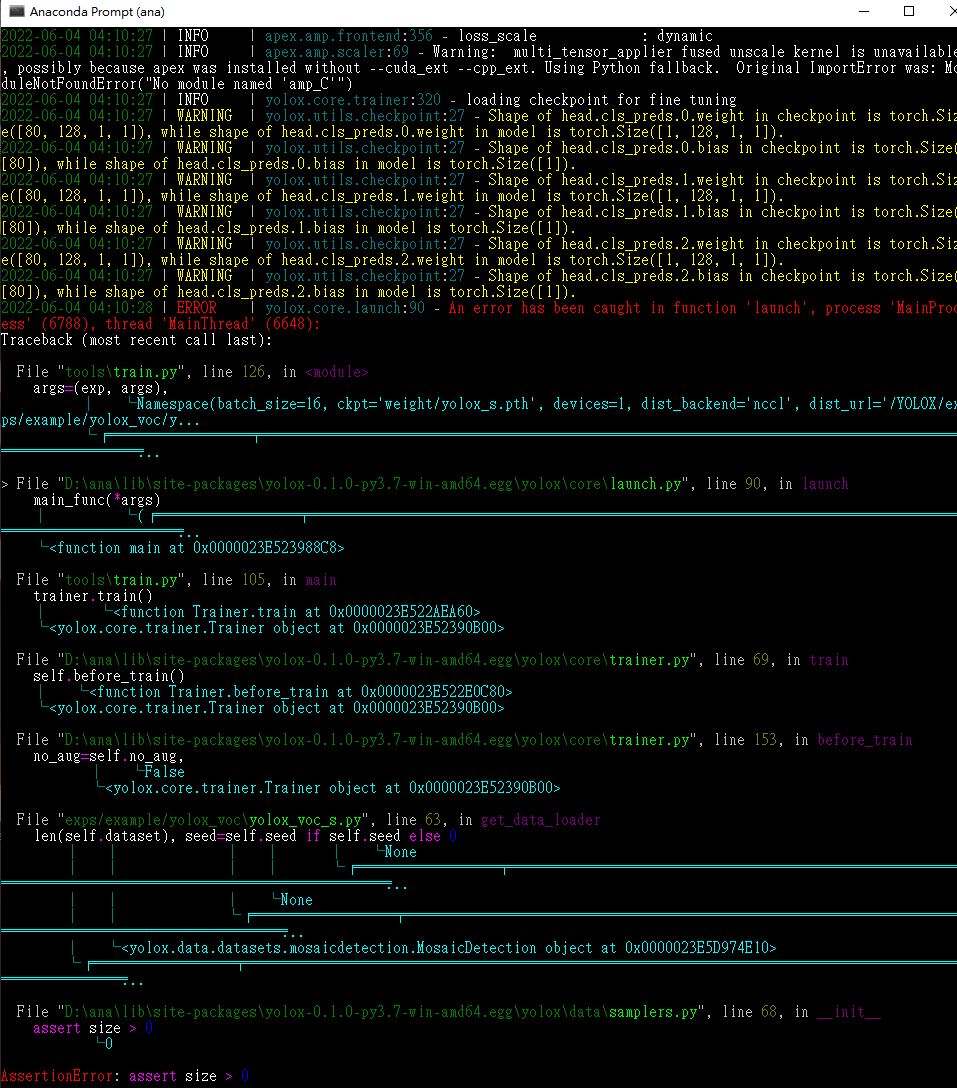The image size is (957, 1088).
Task: Minimize the Anaconda Prompt window
Action: click(x=862, y=12)
